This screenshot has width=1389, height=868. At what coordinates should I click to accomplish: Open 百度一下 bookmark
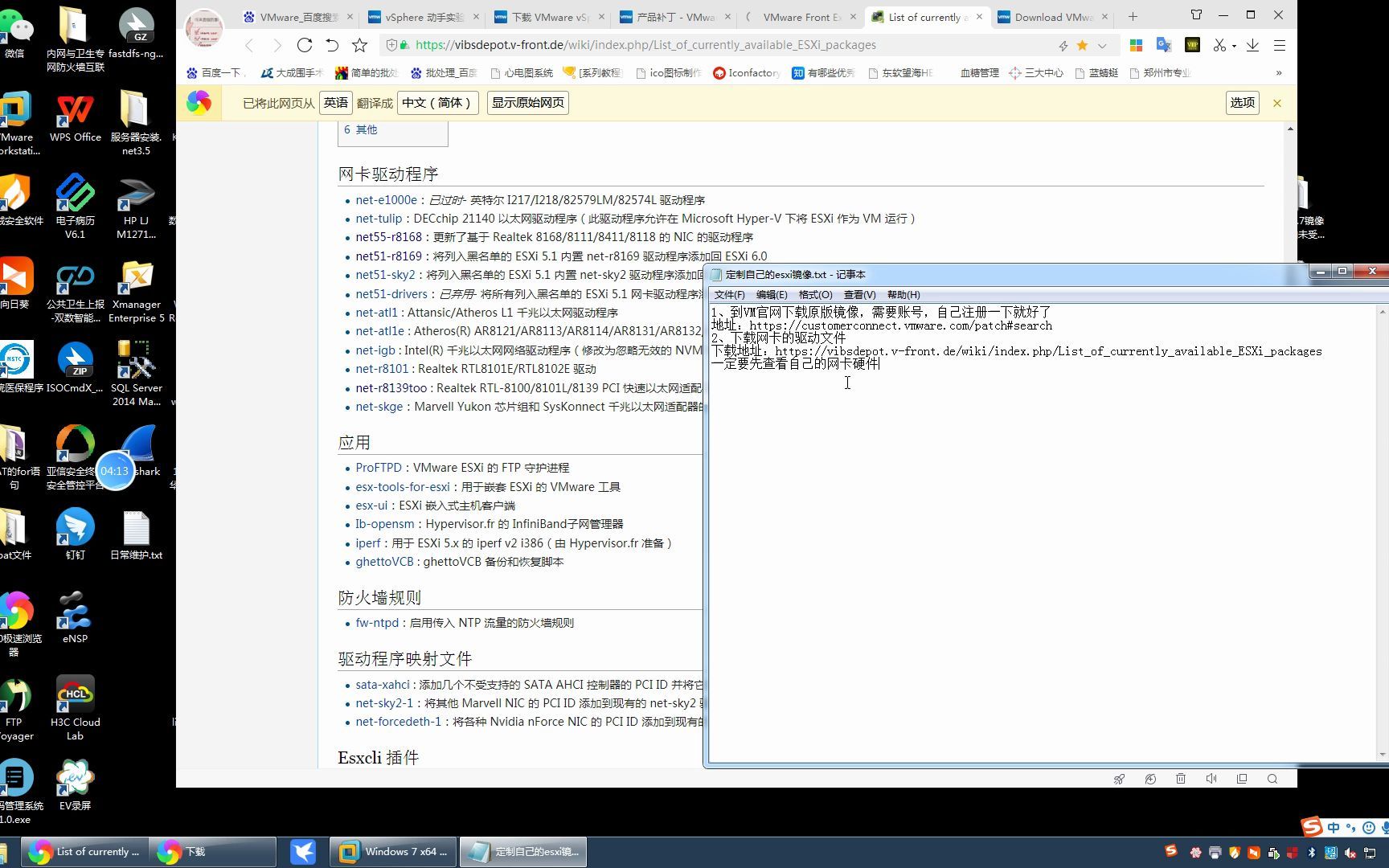pyautogui.click(x=215, y=72)
